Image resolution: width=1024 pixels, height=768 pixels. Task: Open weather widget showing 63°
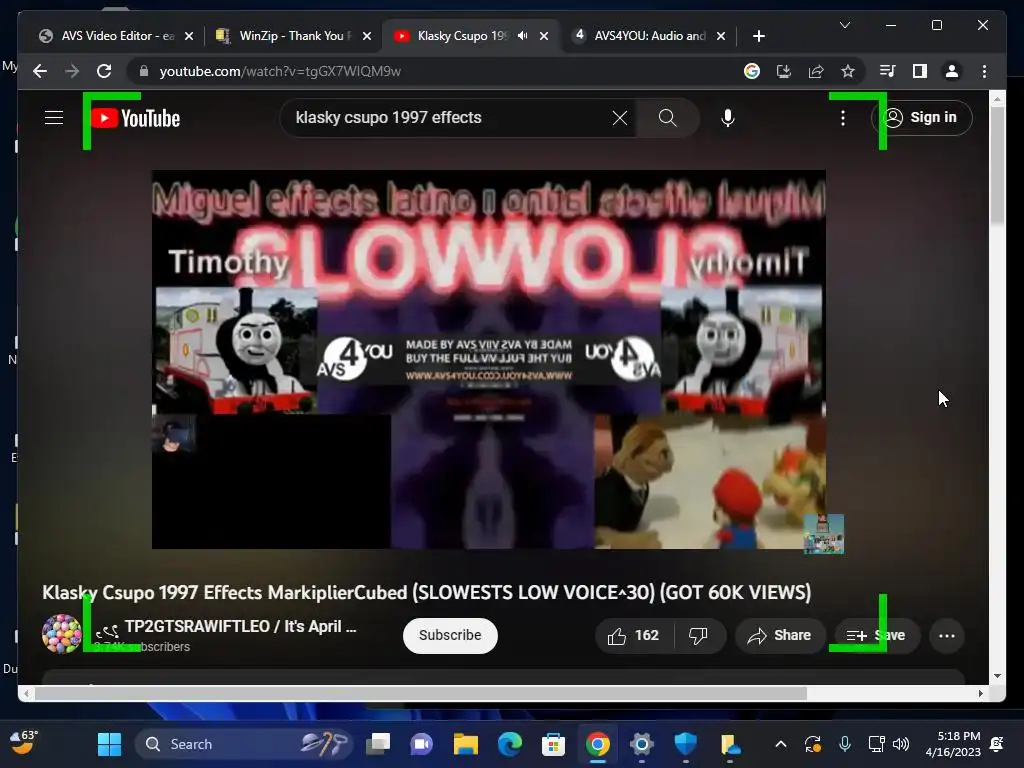24,743
